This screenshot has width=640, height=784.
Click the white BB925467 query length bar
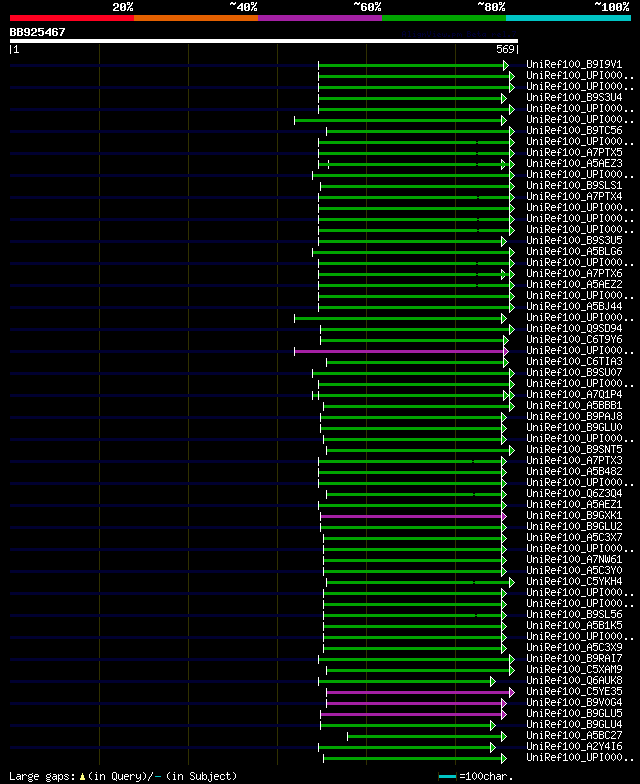[x=264, y=41]
